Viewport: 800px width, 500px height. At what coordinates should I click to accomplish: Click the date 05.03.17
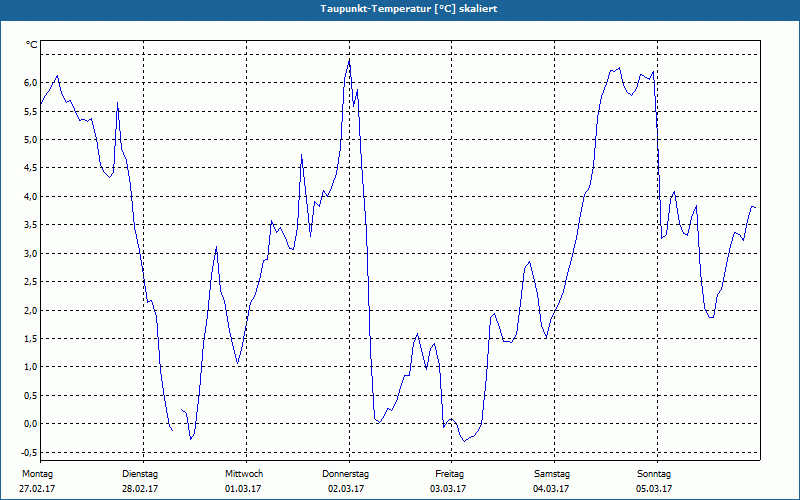(x=654, y=489)
